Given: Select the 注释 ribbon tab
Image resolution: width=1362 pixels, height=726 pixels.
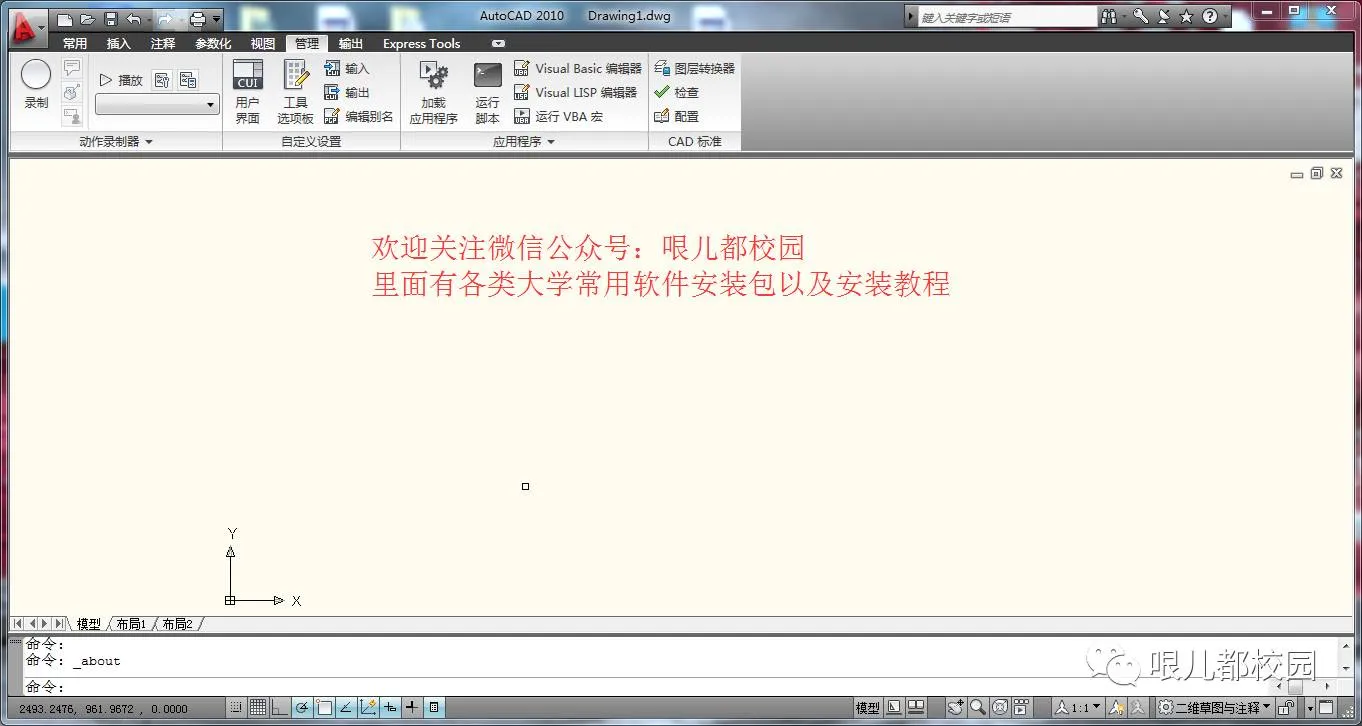Looking at the screenshot, I should tap(163, 44).
